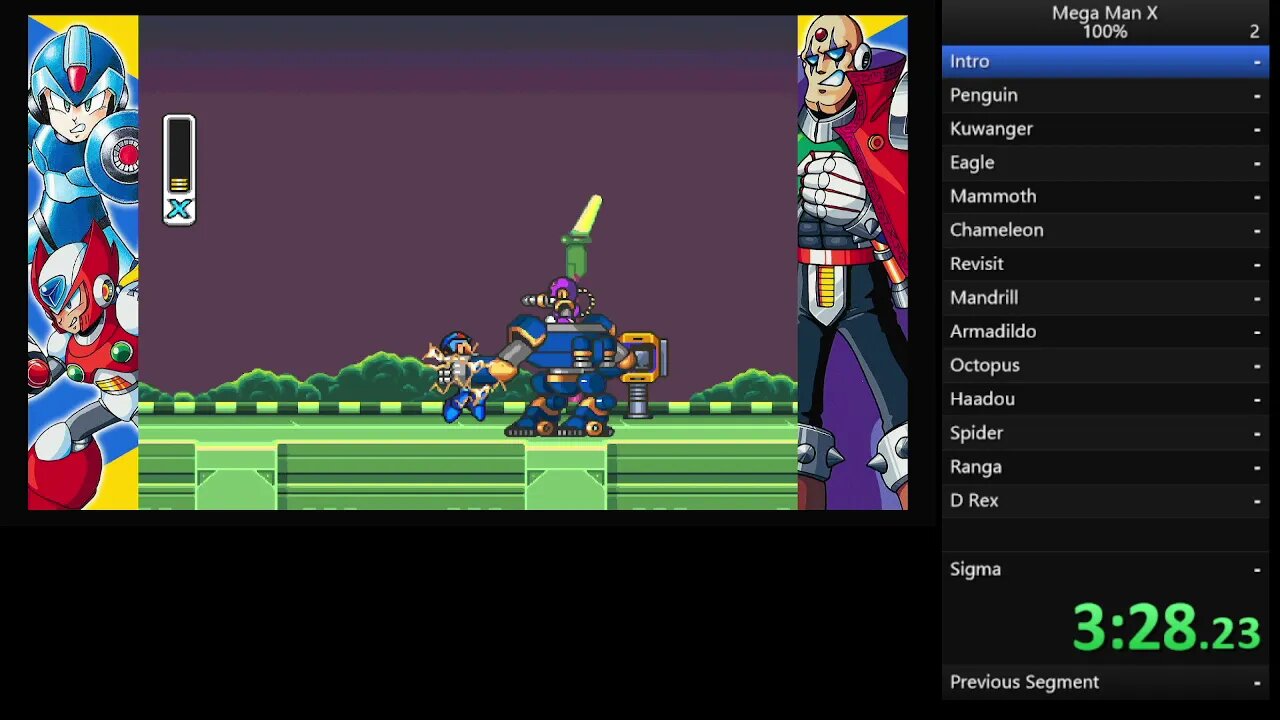The image size is (1280, 720).
Task: Select the Haadou split
Action: point(1105,399)
